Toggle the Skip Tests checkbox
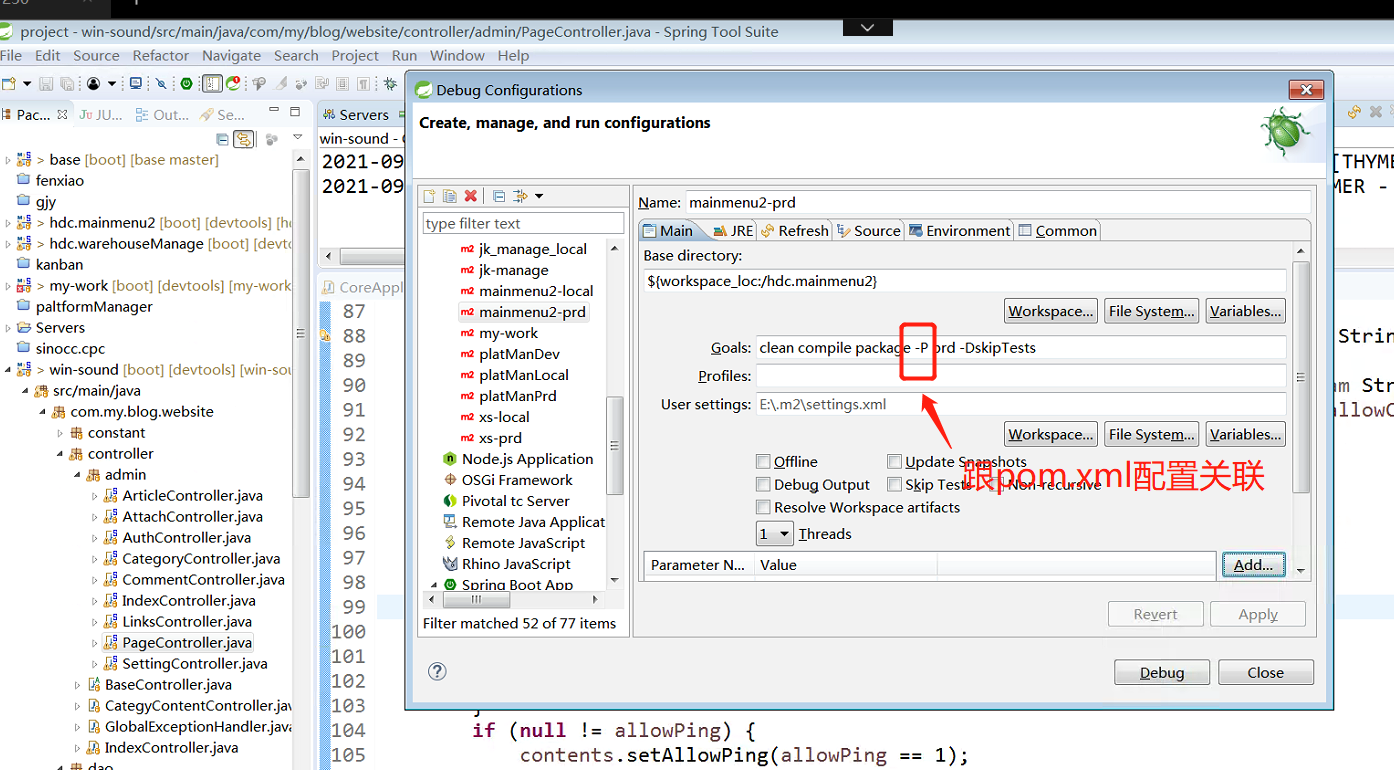Viewport: 1394px width, 770px height. [894, 484]
